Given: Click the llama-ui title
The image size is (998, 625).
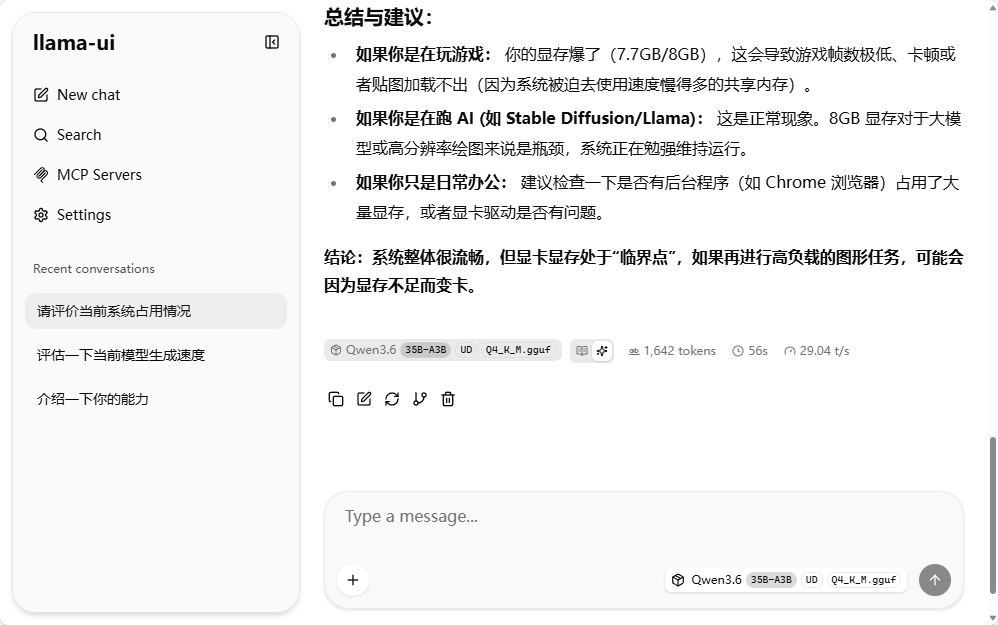Looking at the screenshot, I should (74, 43).
